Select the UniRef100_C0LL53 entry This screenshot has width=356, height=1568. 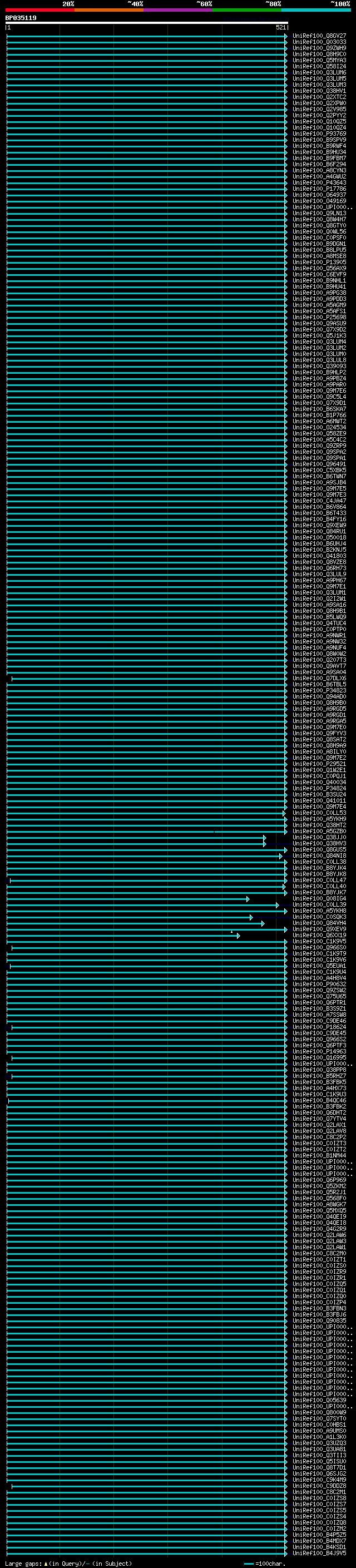point(319,813)
